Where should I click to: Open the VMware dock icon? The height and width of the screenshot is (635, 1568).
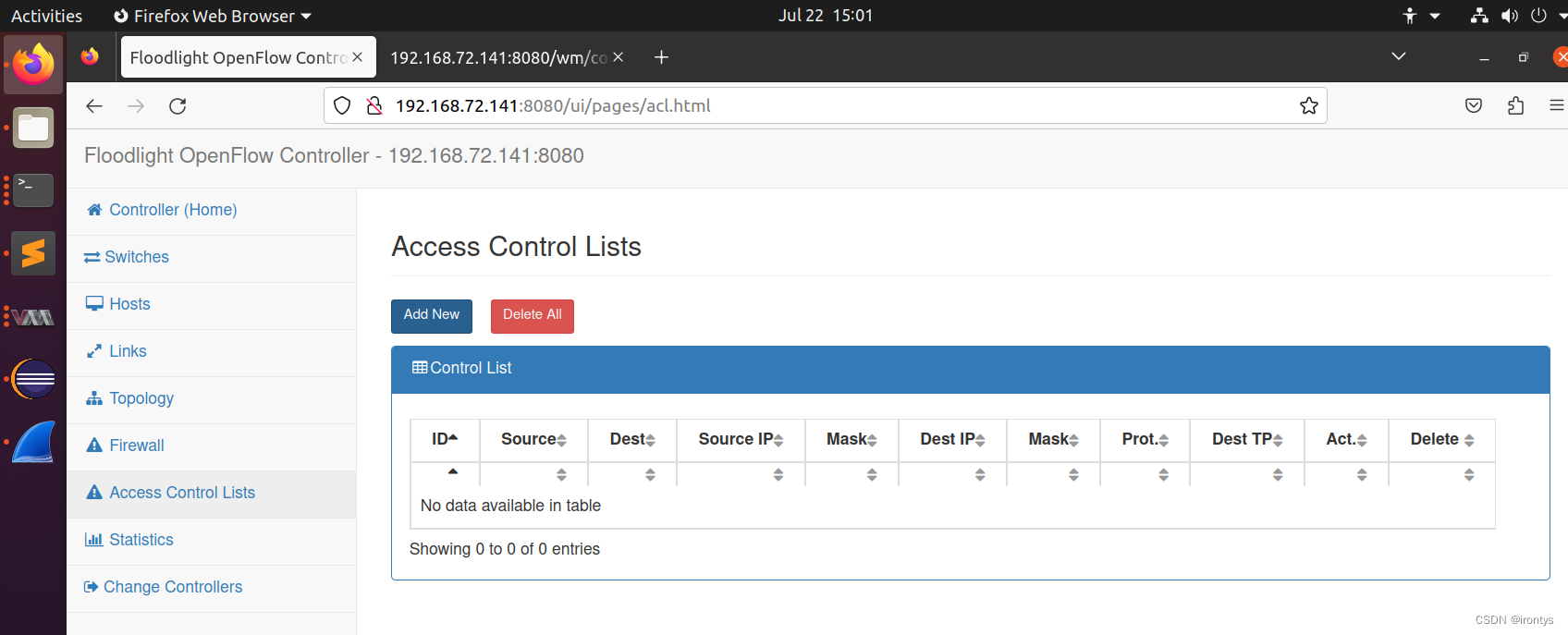(33, 317)
